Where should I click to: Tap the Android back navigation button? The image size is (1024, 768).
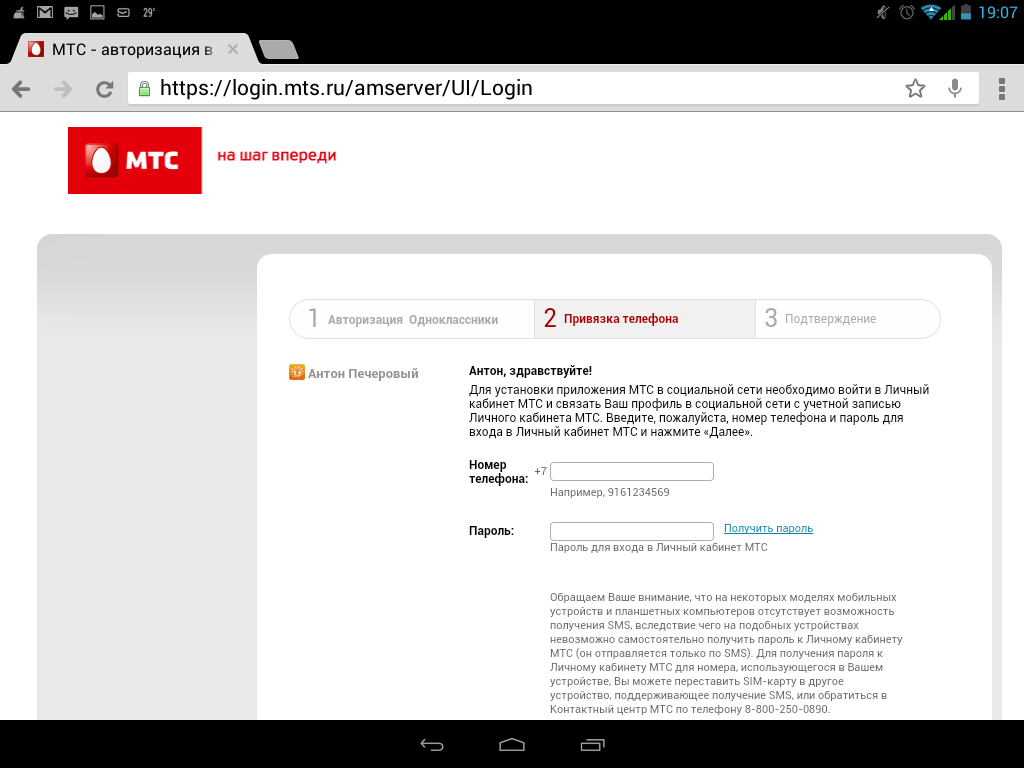tap(432, 744)
